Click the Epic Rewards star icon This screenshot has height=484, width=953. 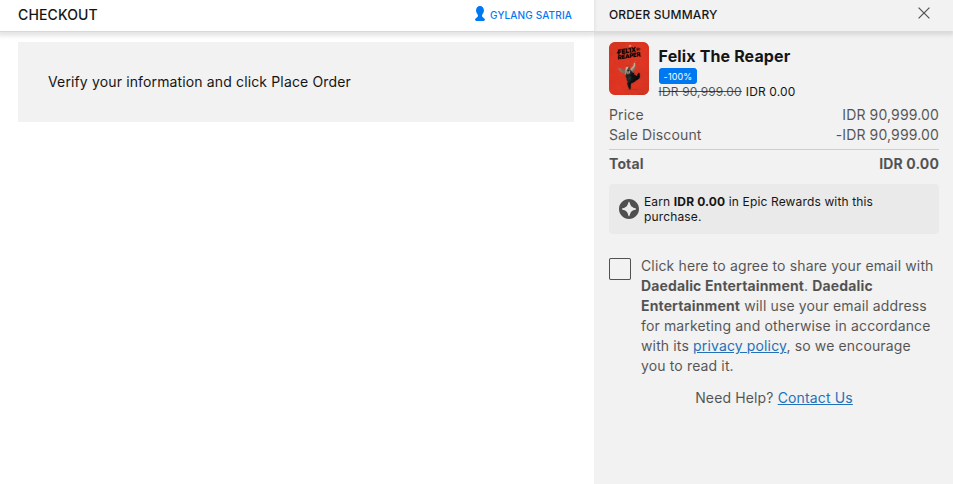[629, 209]
